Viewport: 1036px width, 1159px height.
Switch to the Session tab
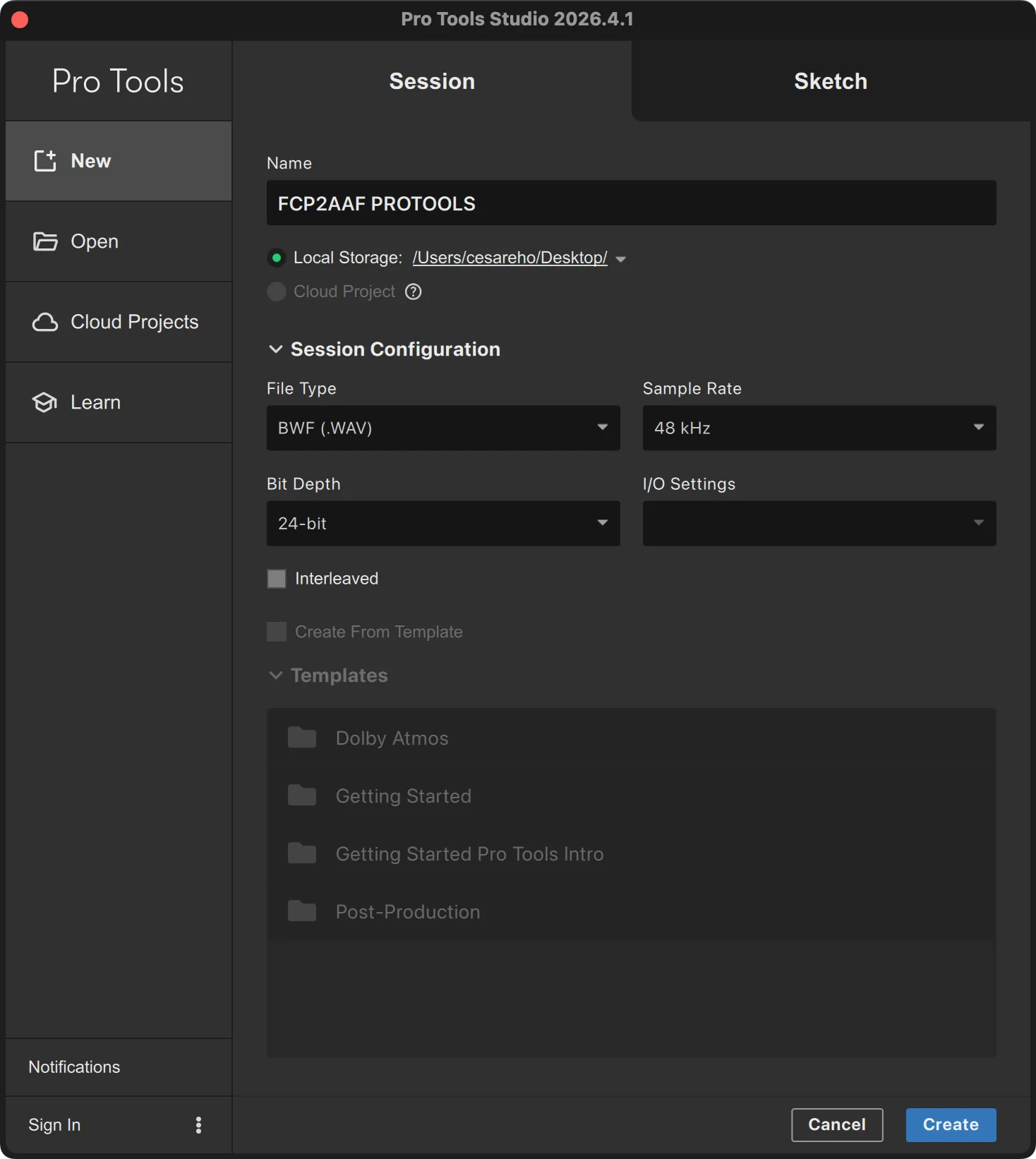(x=432, y=81)
